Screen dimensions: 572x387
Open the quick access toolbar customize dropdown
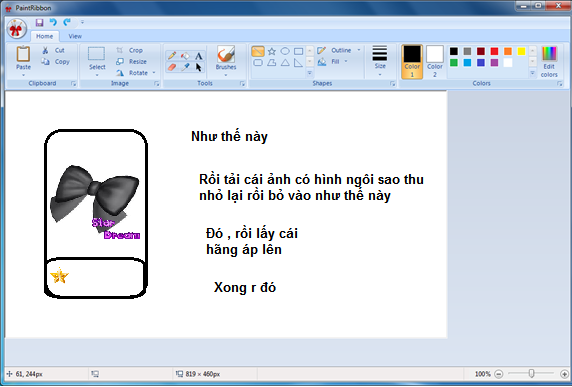click(x=82, y=23)
